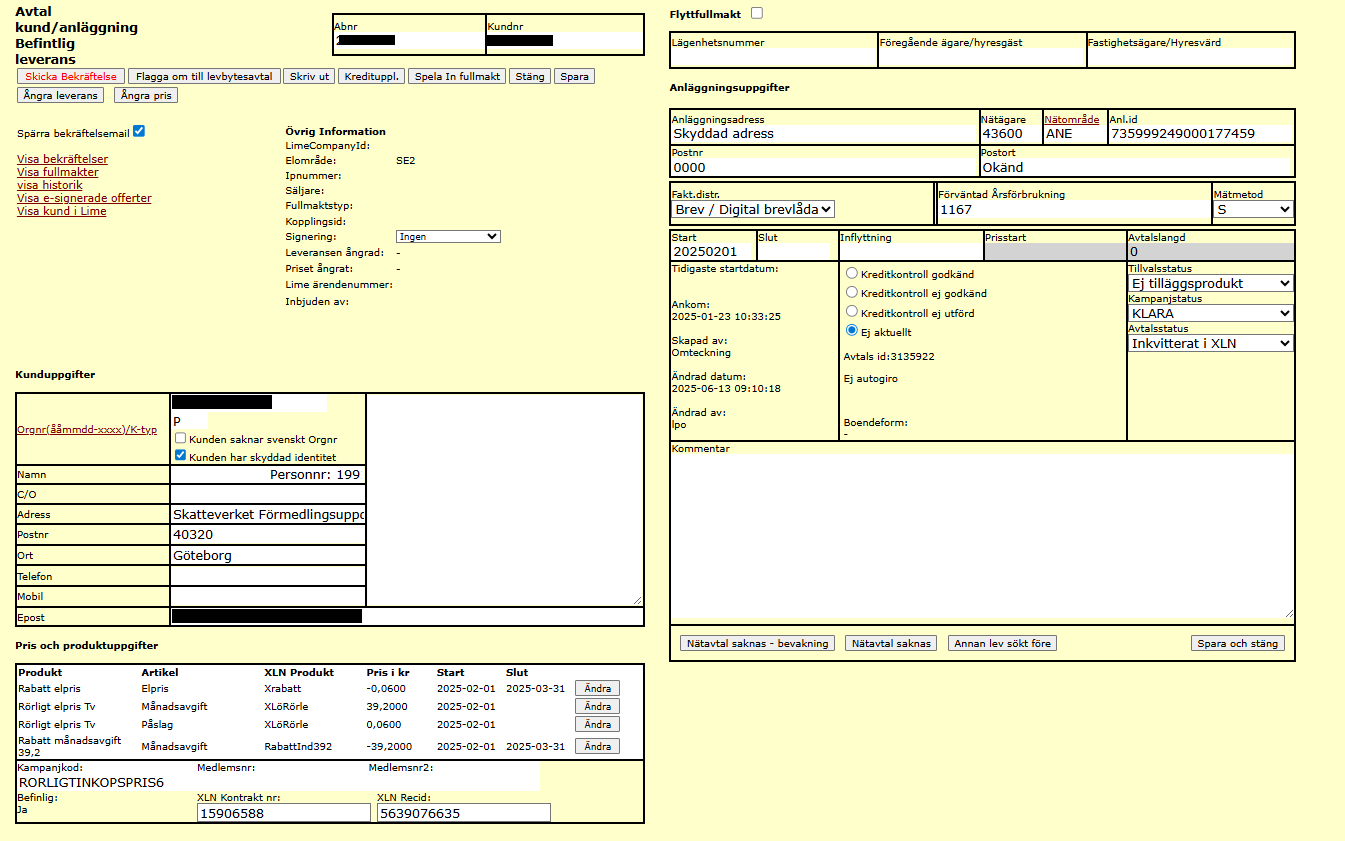Enable the Flyttfullmakt checkbox
Viewport: 1345px width, 841px height.
[756, 13]
